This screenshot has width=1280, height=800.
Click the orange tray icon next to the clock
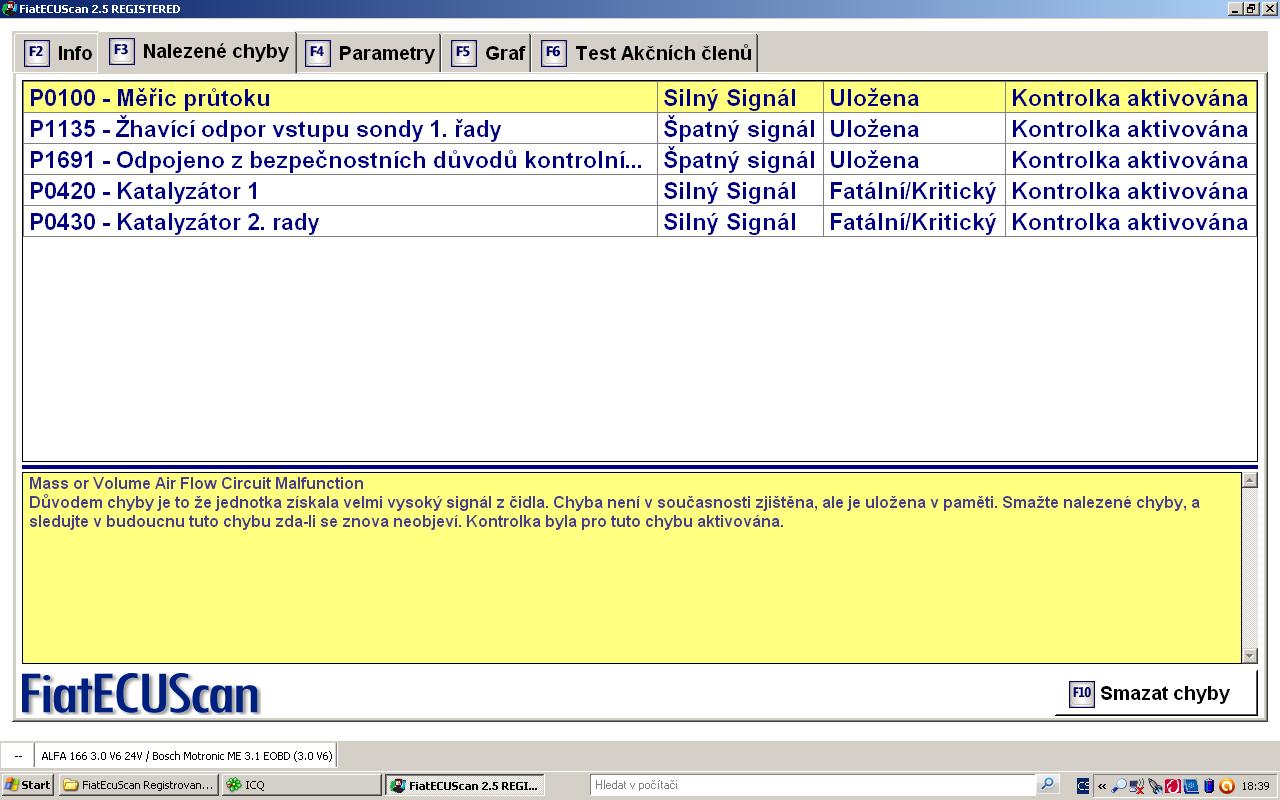point(1227,786)
